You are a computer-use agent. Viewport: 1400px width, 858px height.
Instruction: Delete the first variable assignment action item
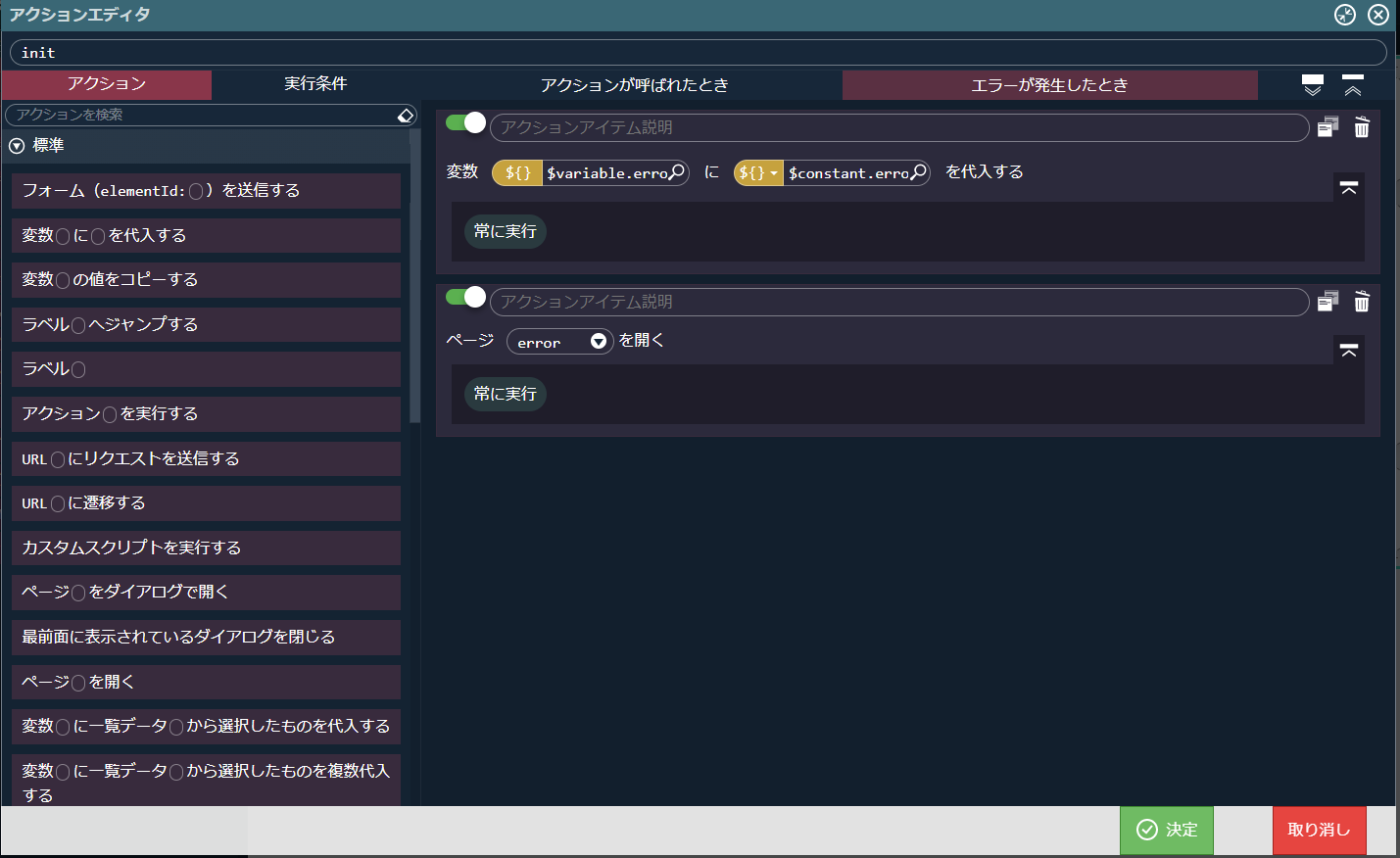coord(1362,127)
